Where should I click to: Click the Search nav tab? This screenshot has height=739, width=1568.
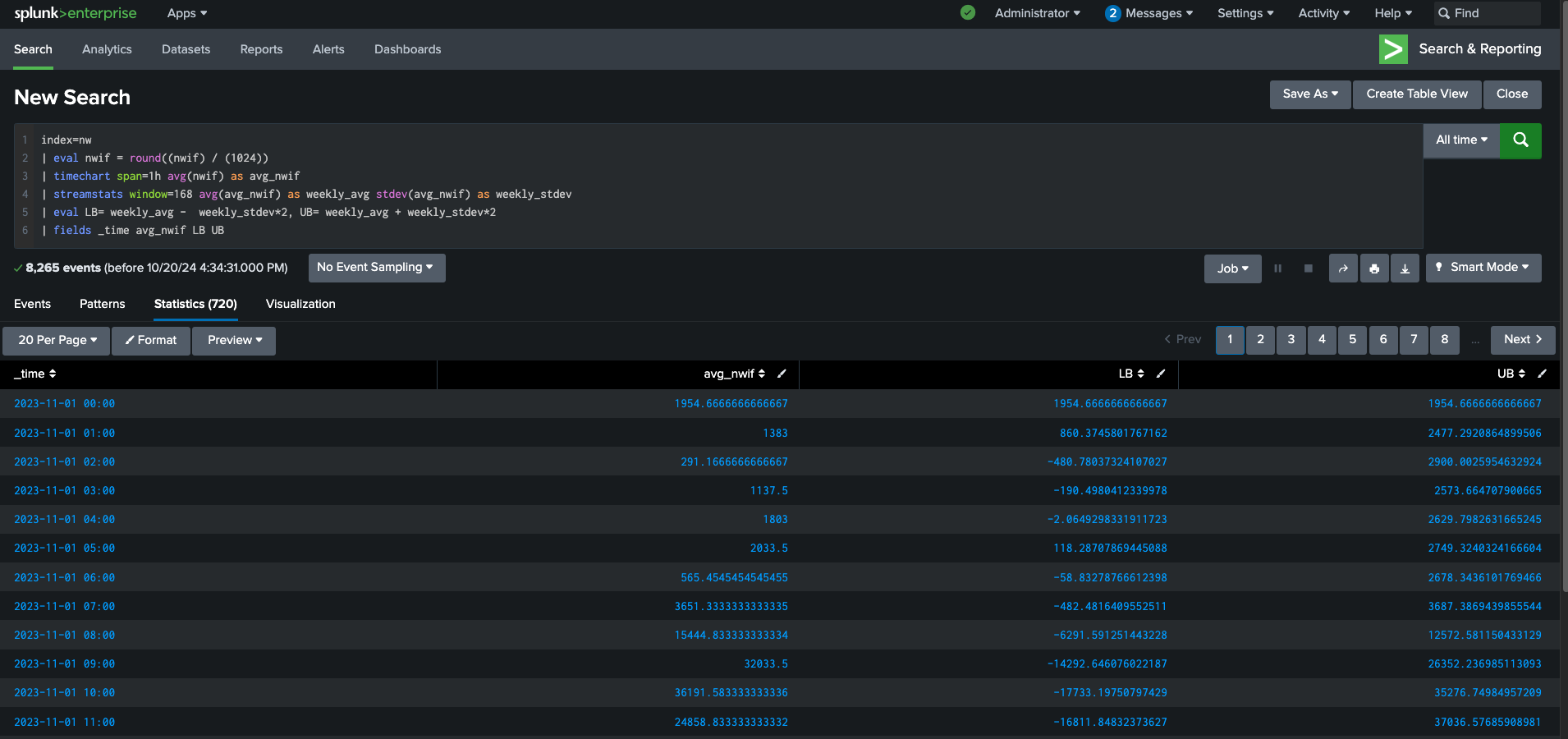[33, 49]
